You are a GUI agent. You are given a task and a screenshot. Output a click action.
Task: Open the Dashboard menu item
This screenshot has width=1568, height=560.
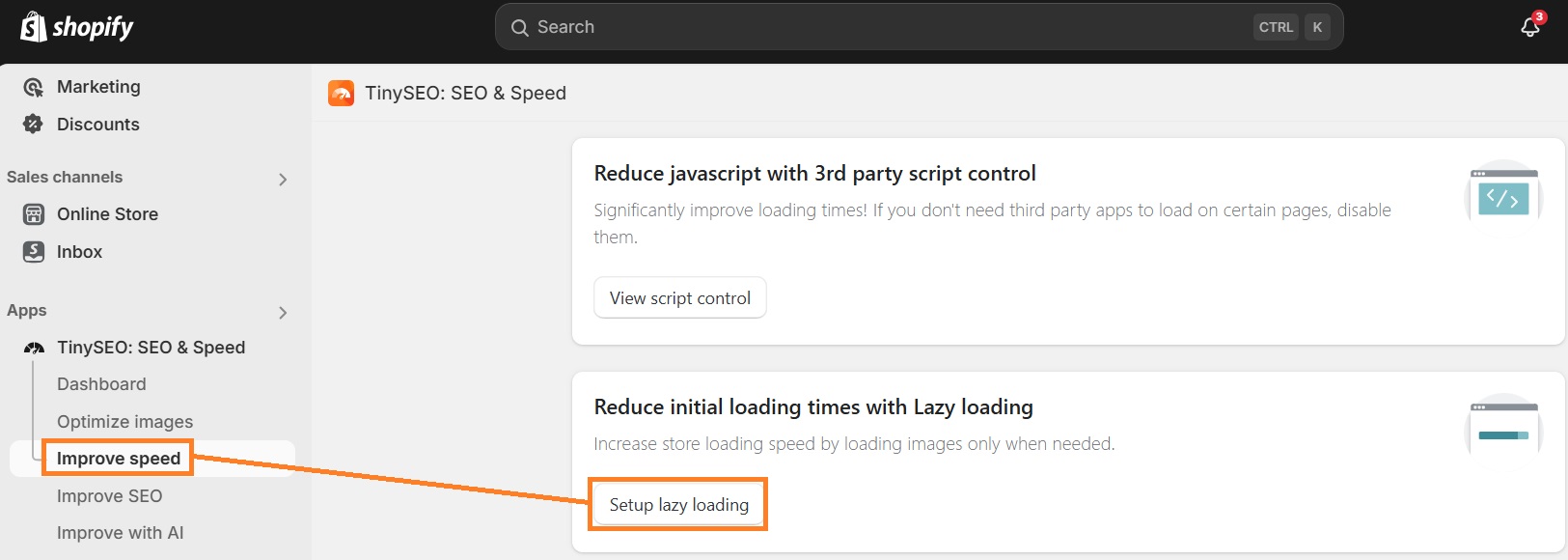(101, 383)
